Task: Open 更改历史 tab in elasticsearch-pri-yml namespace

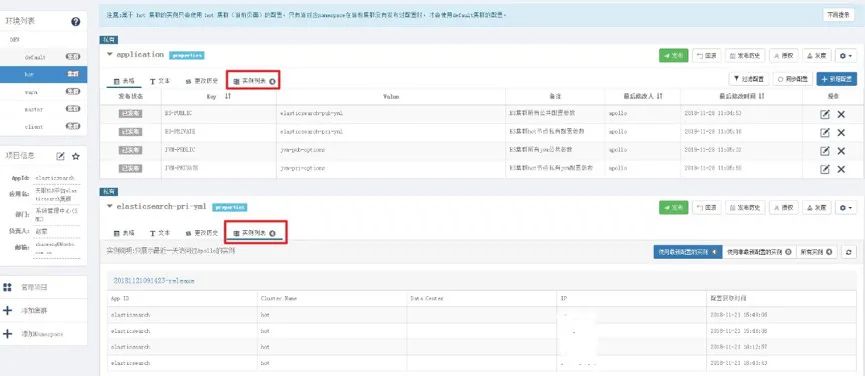Action: pyautogui.click(x=202, y=233)
